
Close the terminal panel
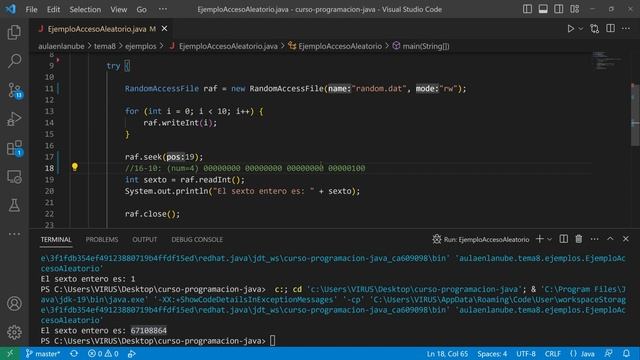[626, 239]
